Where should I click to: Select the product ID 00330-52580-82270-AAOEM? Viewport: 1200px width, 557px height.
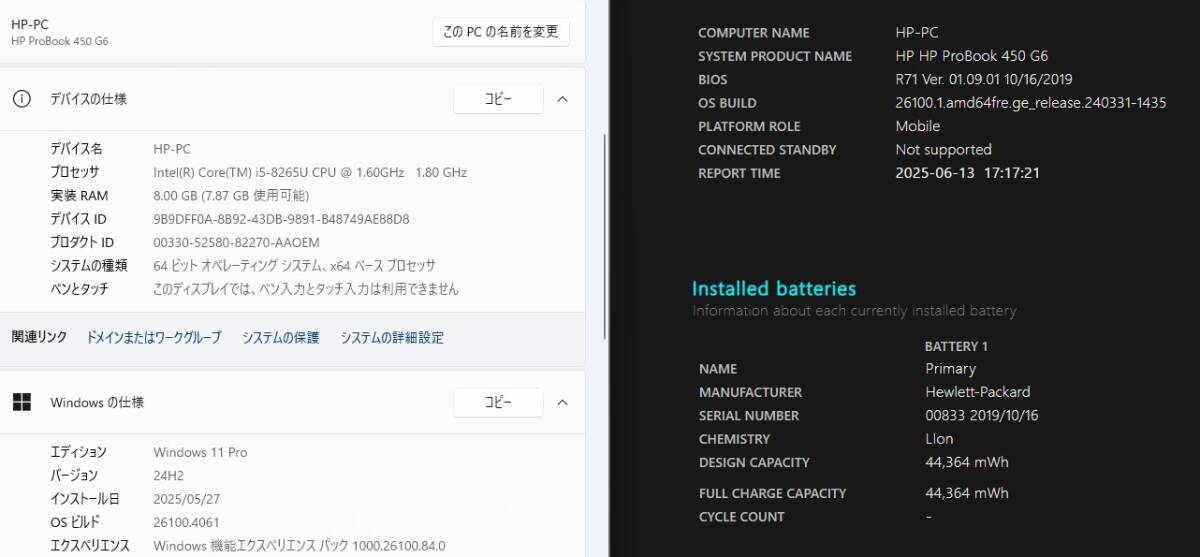pyautogui.click(x=236, y=242)
